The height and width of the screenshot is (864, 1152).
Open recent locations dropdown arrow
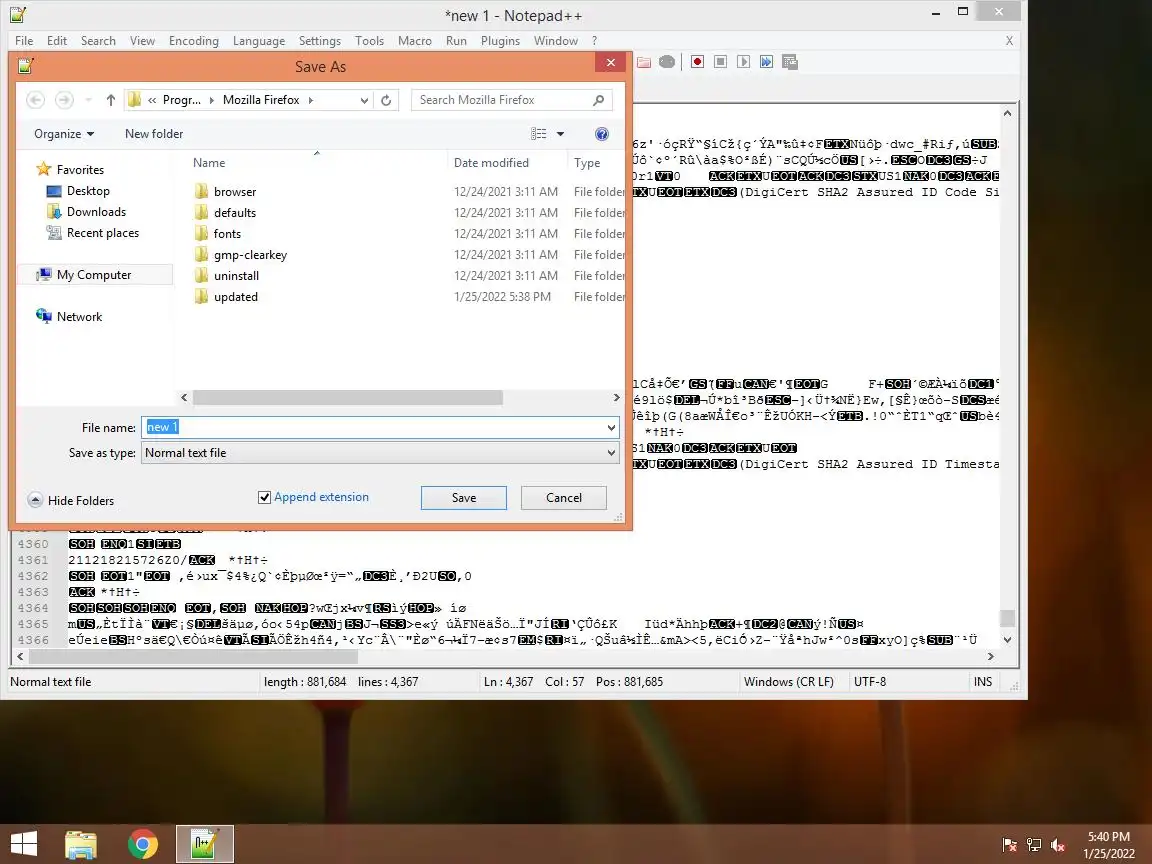coord(88,100)
